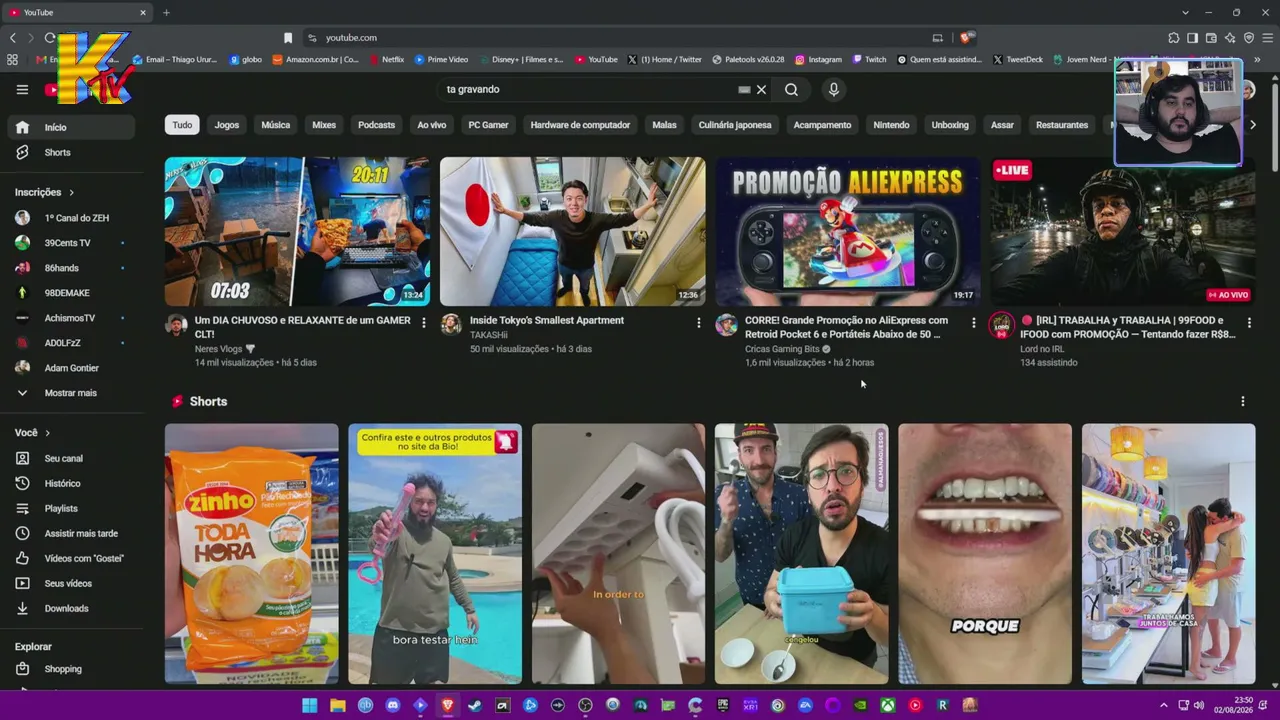Select the PC Gamer chip
Screen dimensions: 1280x720
tap(488, 125)
